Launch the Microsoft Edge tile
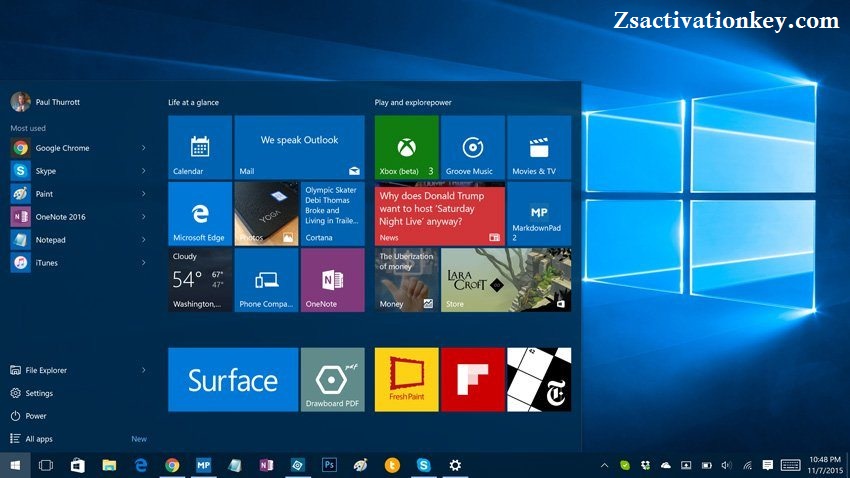This screenshot has width=850, height=478. (200, 214)
